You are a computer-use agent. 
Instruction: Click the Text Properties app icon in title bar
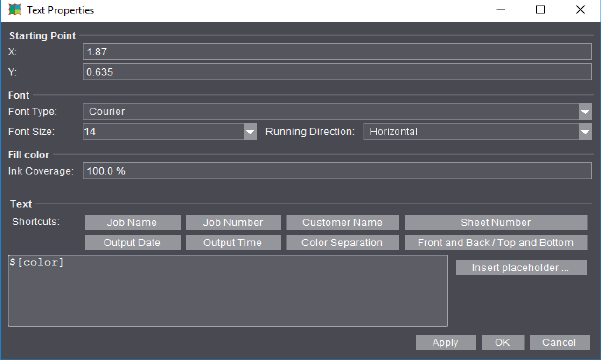click(15, 10)
